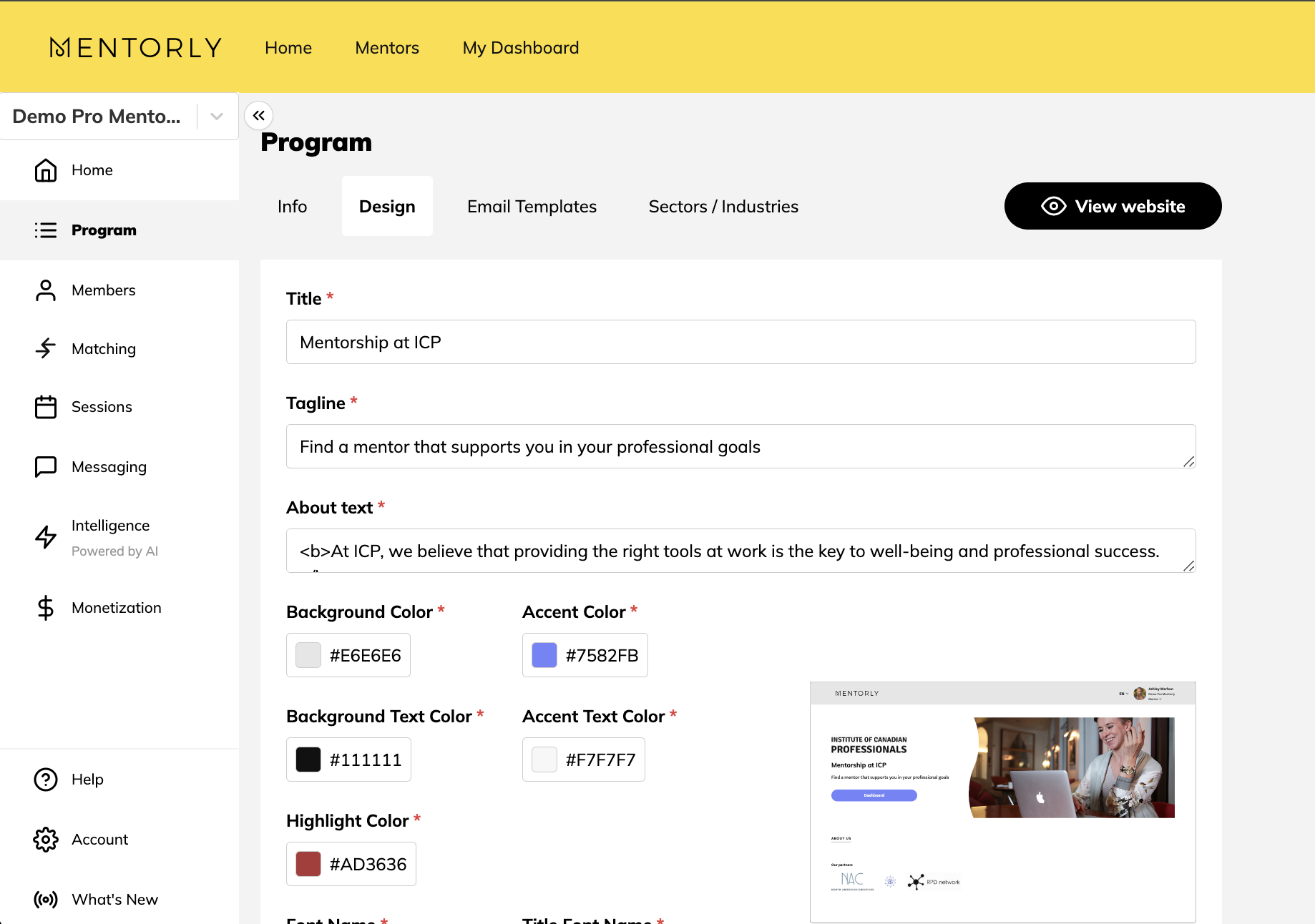Open Mentors from the top navigation

click(x=386, y=47)
